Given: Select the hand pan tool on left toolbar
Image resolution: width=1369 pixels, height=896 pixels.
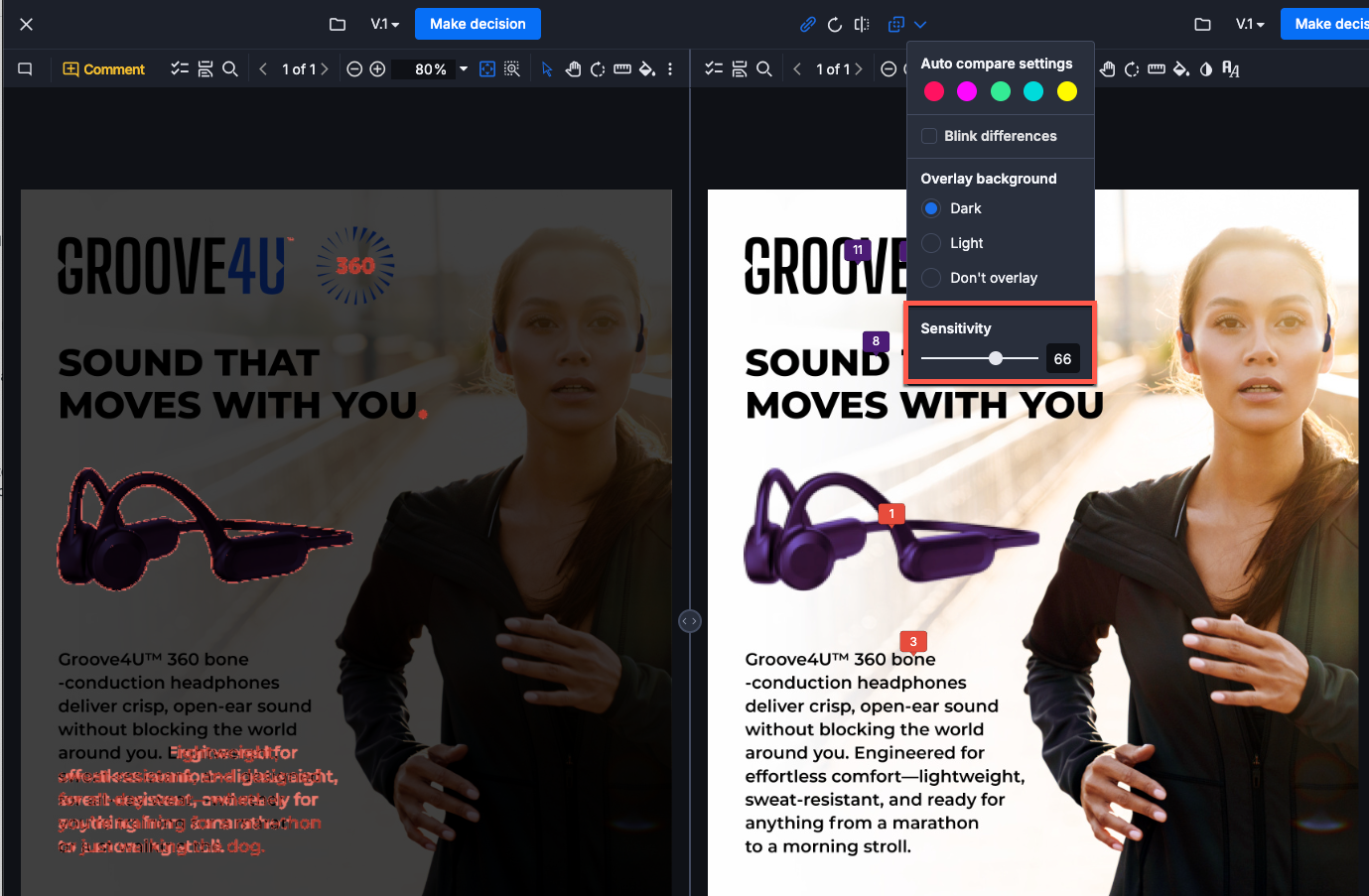Looking at the screenshot, I should [573, 69].
